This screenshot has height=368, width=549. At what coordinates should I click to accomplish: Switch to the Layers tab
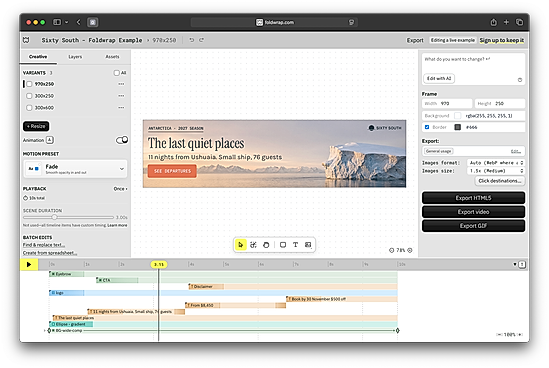(x=75, y=57)
